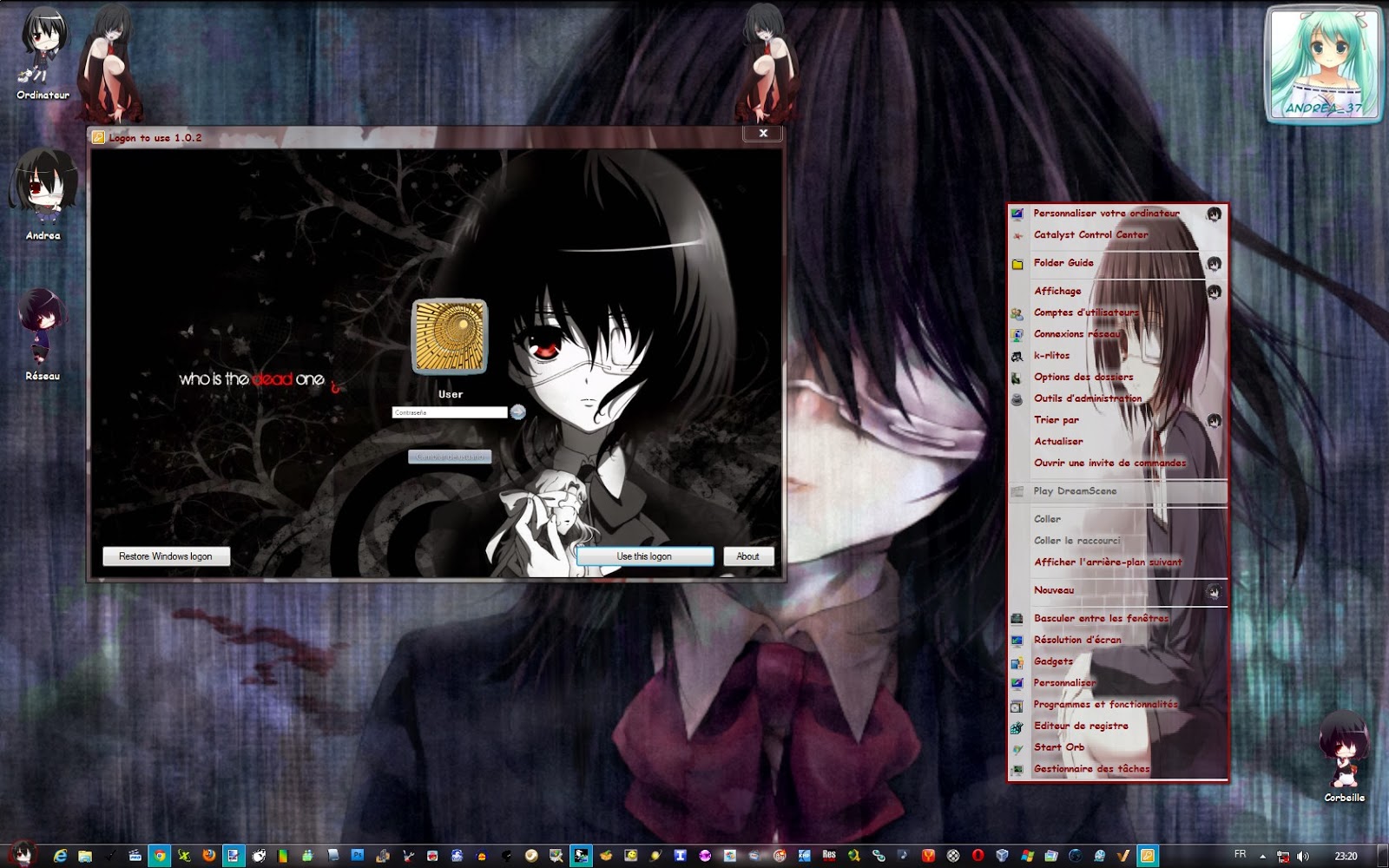
Task: Choose k-rlitos from the context menu
Action: pos(1117,356)
